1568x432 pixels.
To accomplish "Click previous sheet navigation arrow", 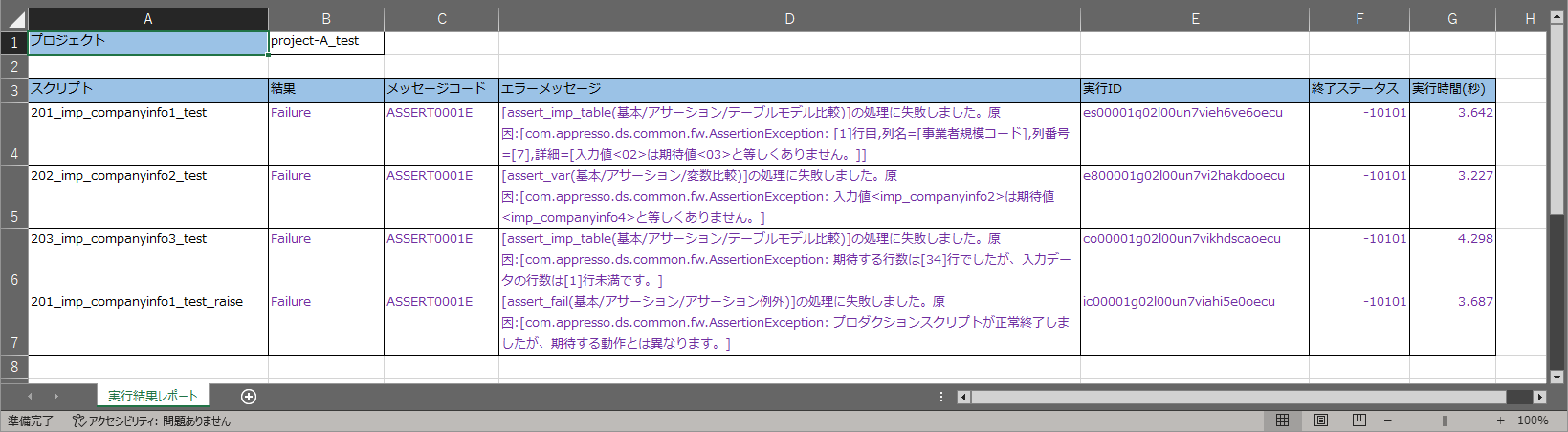I will pyautogui.click(x=30, y=397).
